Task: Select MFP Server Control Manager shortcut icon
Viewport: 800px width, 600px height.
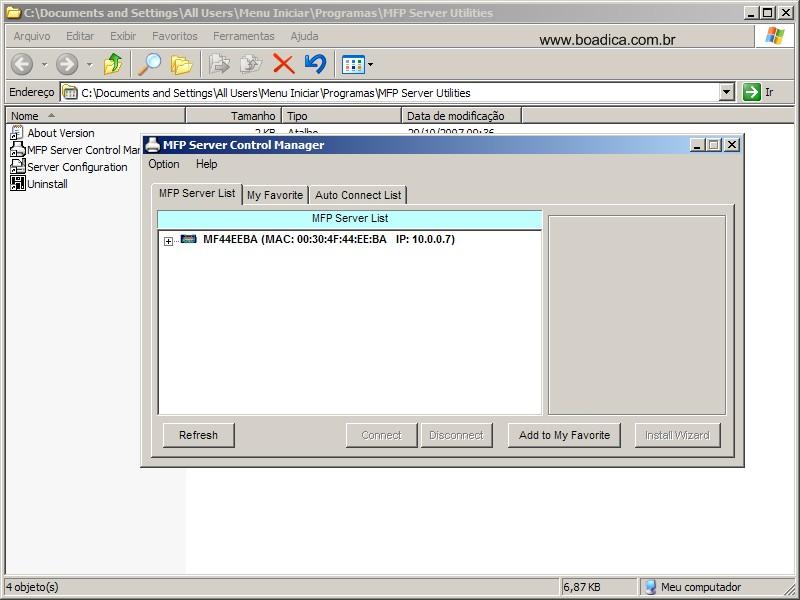Action: tap(17, 149)
